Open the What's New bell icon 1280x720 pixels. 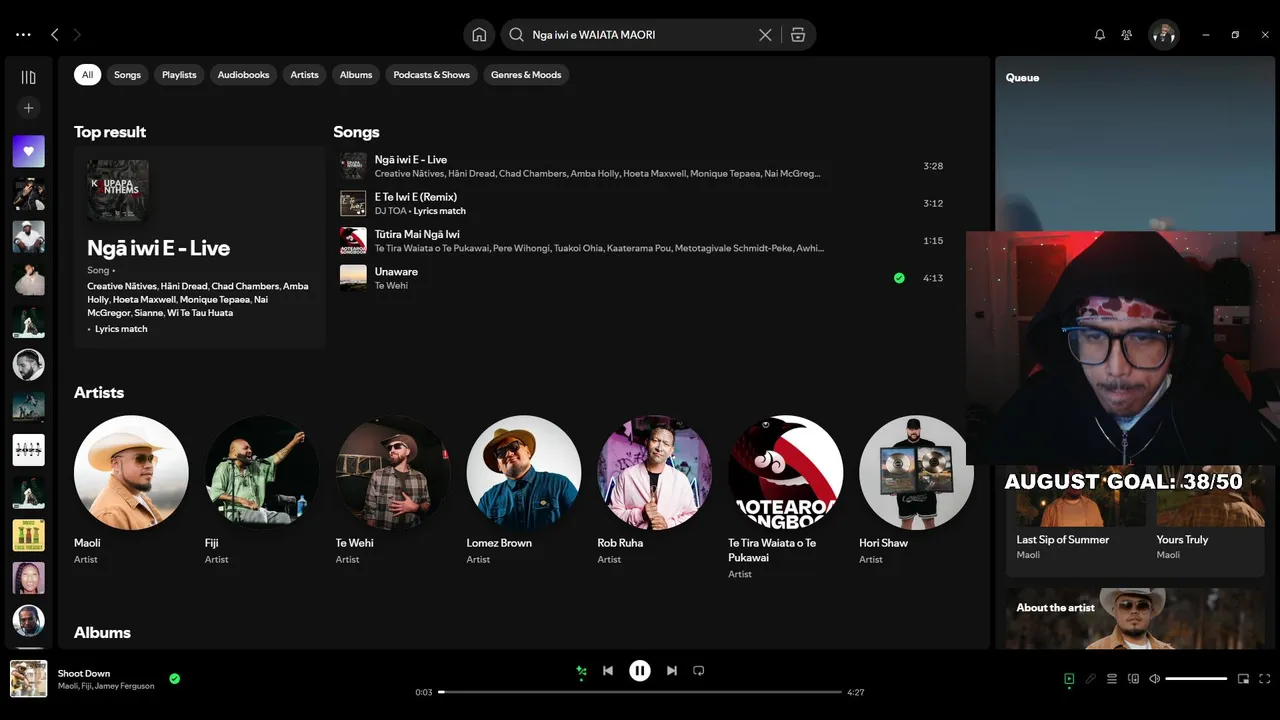pos(1100,35)
